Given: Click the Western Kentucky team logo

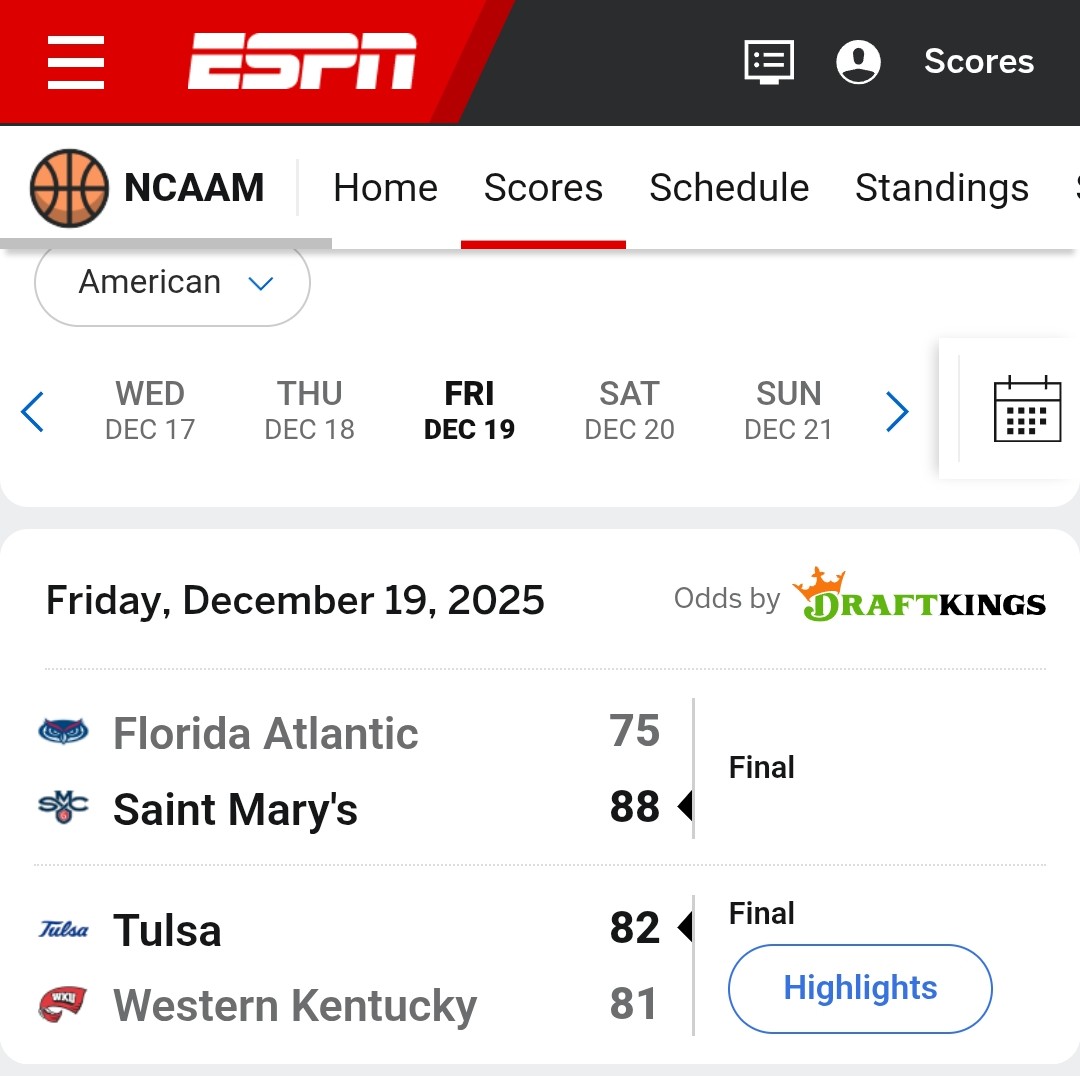Looking at the screenshot, I should pos(63,1004).
